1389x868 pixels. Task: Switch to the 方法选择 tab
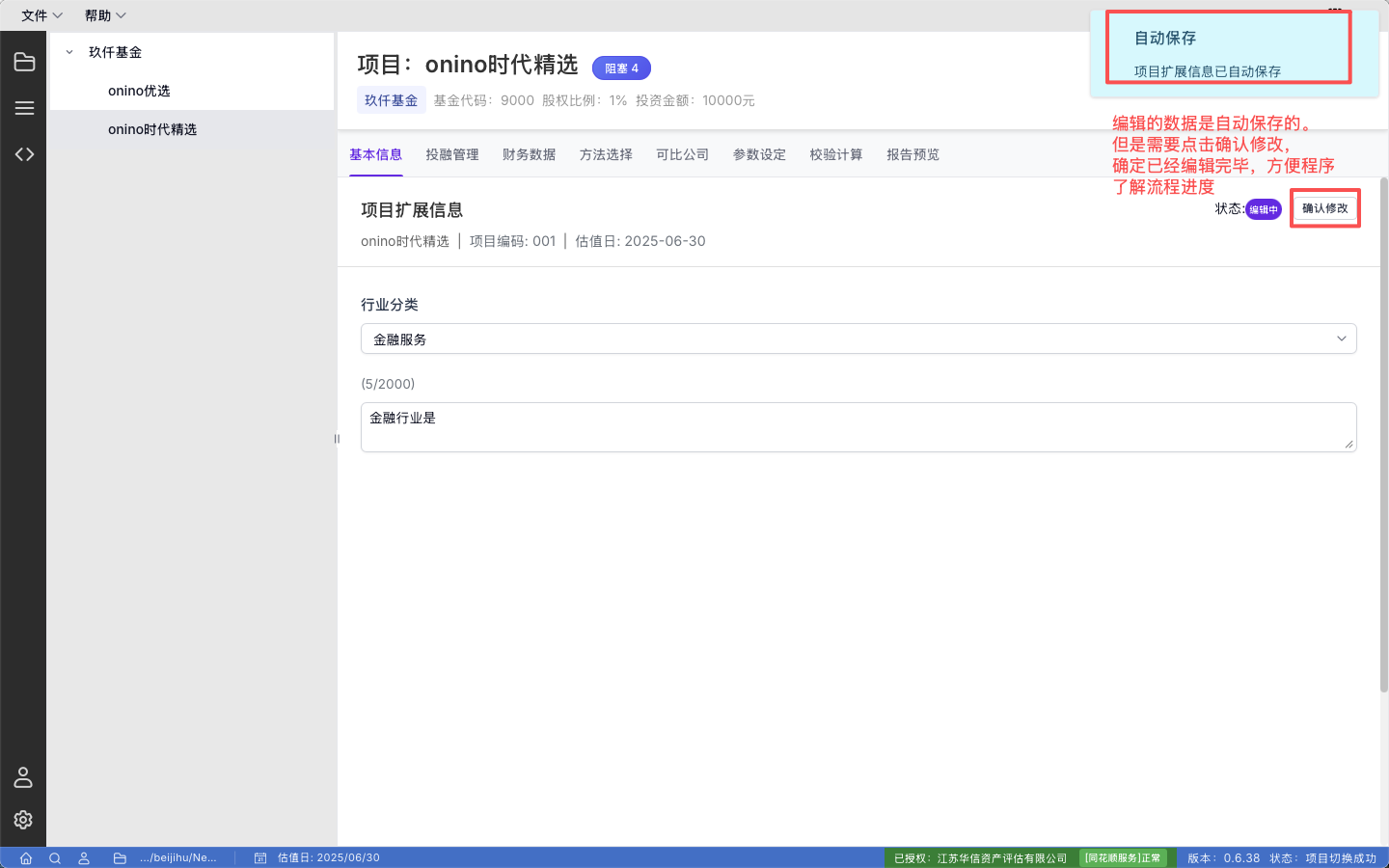(606, 154)
